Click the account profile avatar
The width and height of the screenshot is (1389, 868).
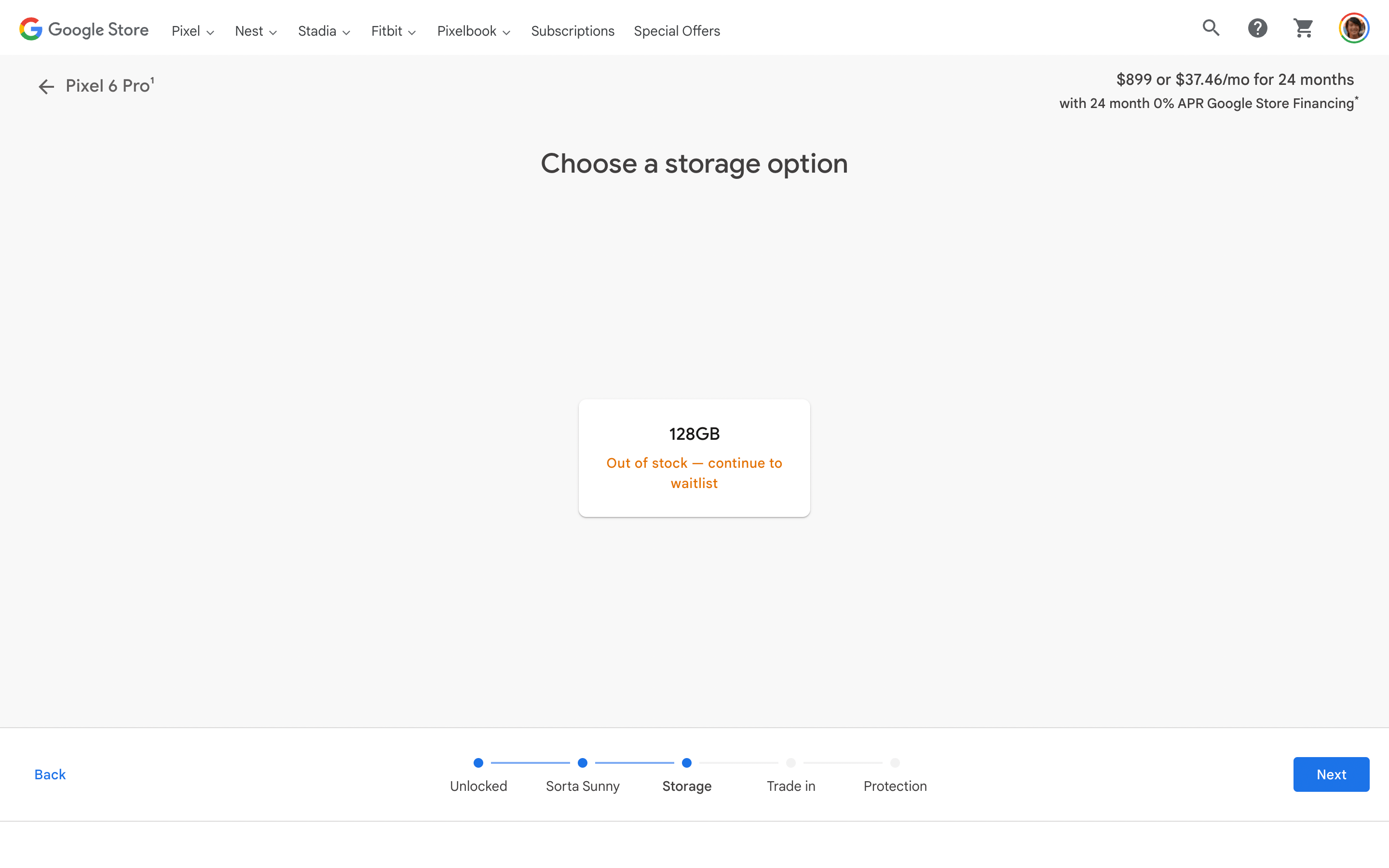(x=1353, y=27)
